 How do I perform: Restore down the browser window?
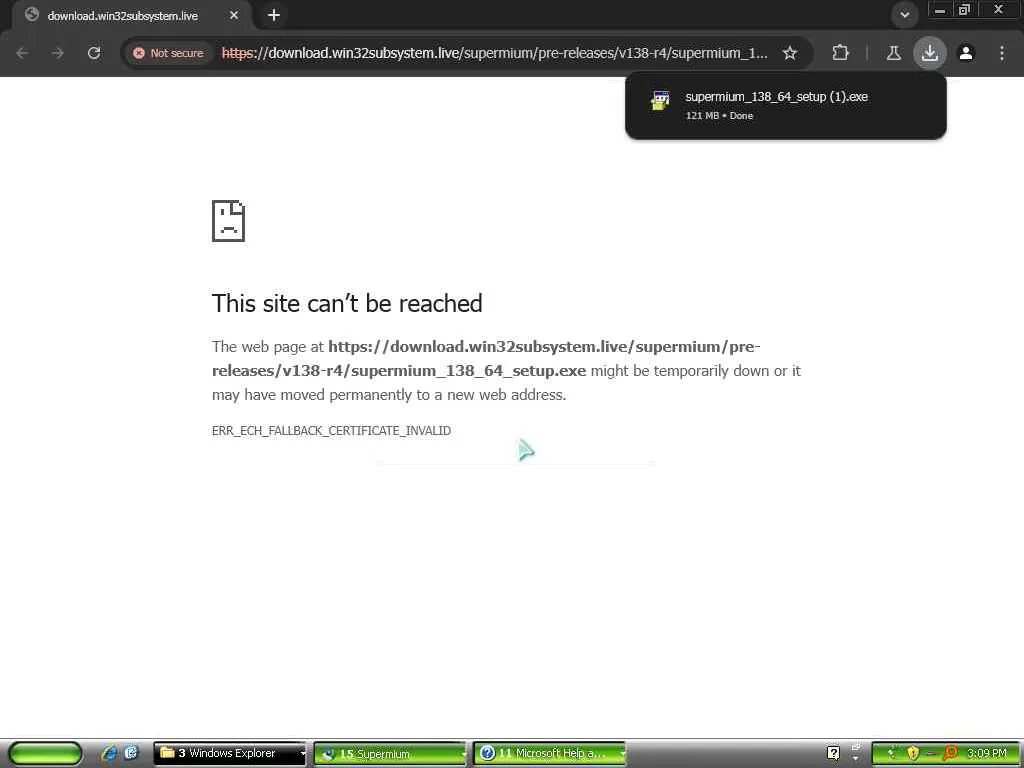tap(964, 10)
